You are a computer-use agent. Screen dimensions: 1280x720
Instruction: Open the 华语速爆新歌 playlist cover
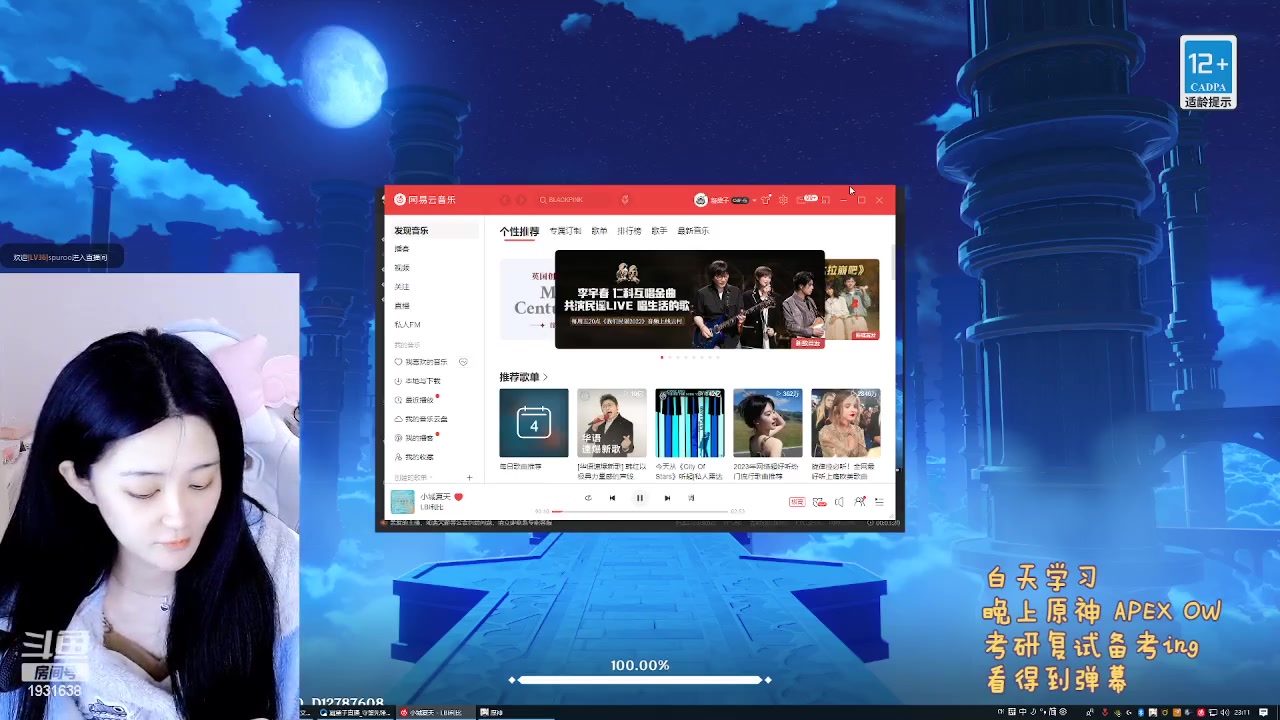612,423
